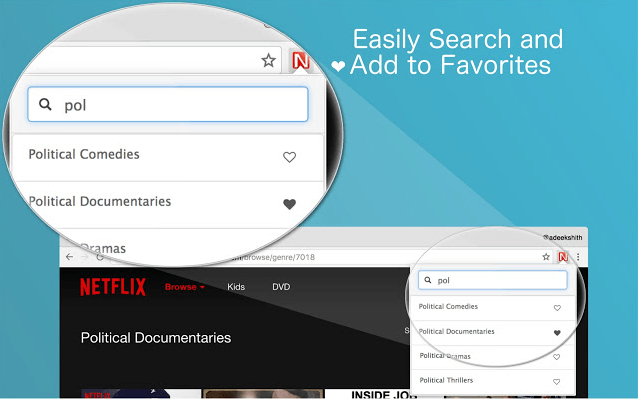Expand the Browse dropdown on Netflix
The width and height of the screenshot is (639, 401).
pyautogui.click(x=184, y=287)
